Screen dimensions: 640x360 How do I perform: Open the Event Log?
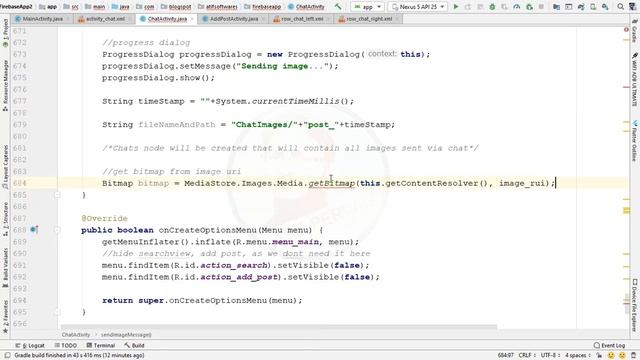tap(609, 345)
